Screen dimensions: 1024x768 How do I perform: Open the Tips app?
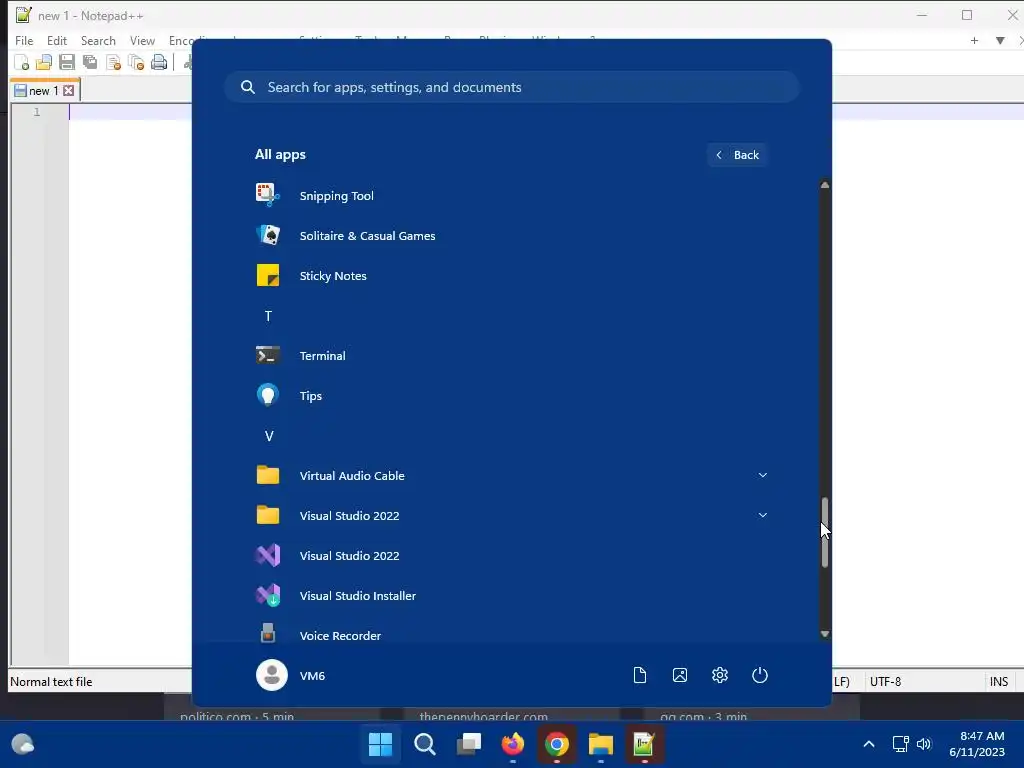click(512, 396)
